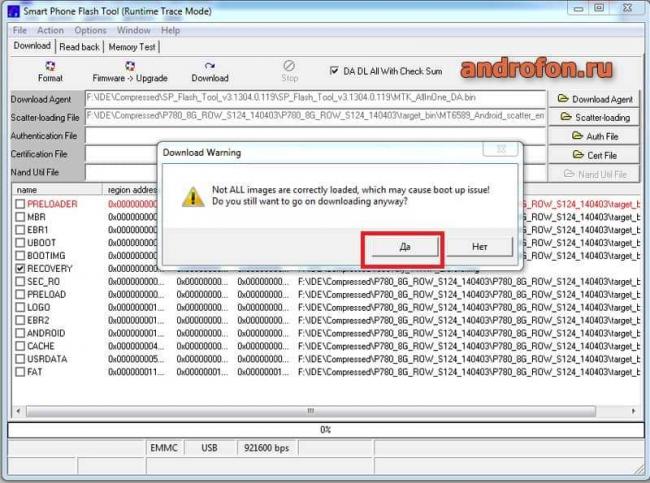
Task: Click the Firmware -> Upgrade icon
Action: (x=130, y=66)
